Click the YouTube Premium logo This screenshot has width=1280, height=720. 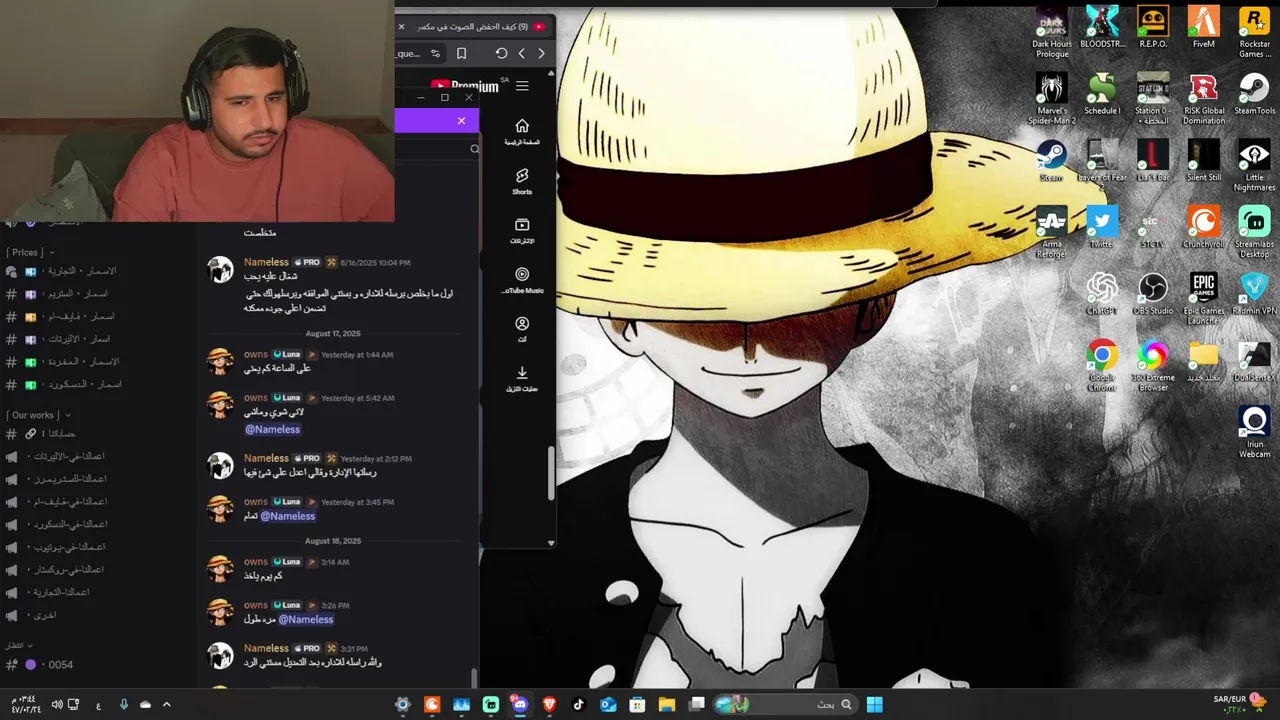(x=465, y=86)
